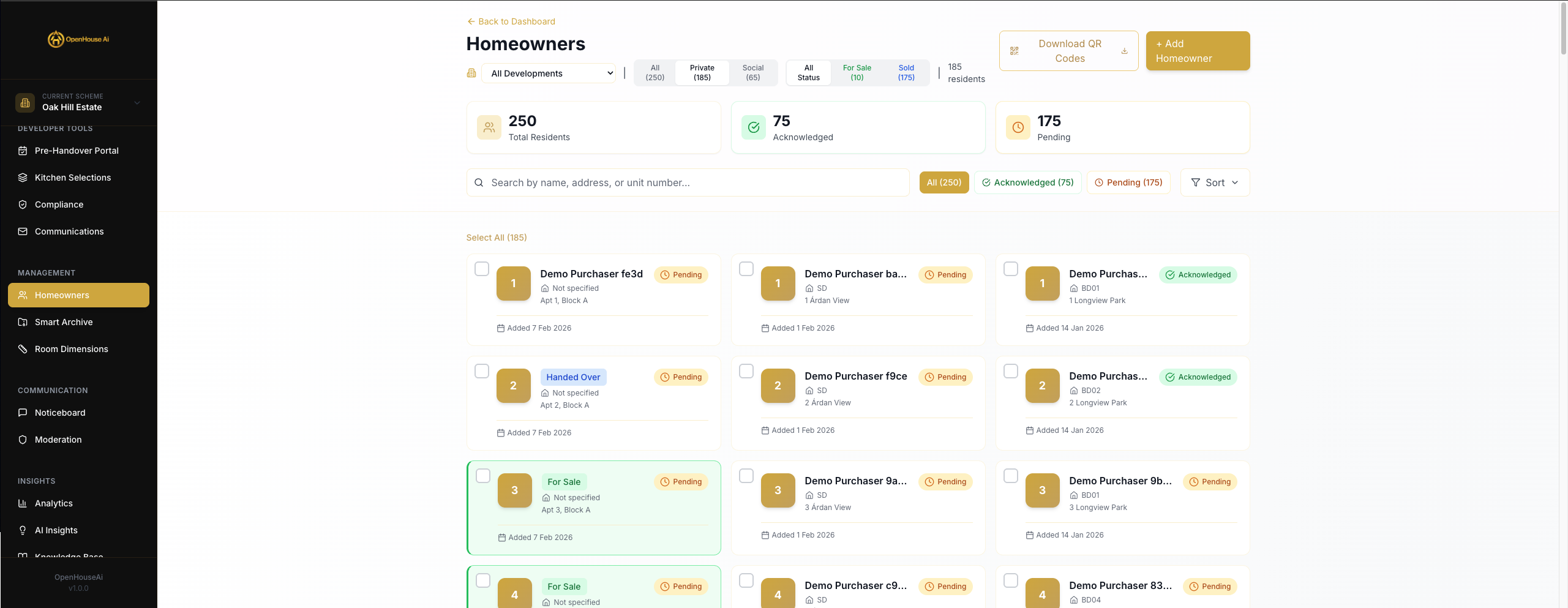Check the checkbox on Demo Purchaser fe3d card
The image size is (1568, 608).
point(482,268)
